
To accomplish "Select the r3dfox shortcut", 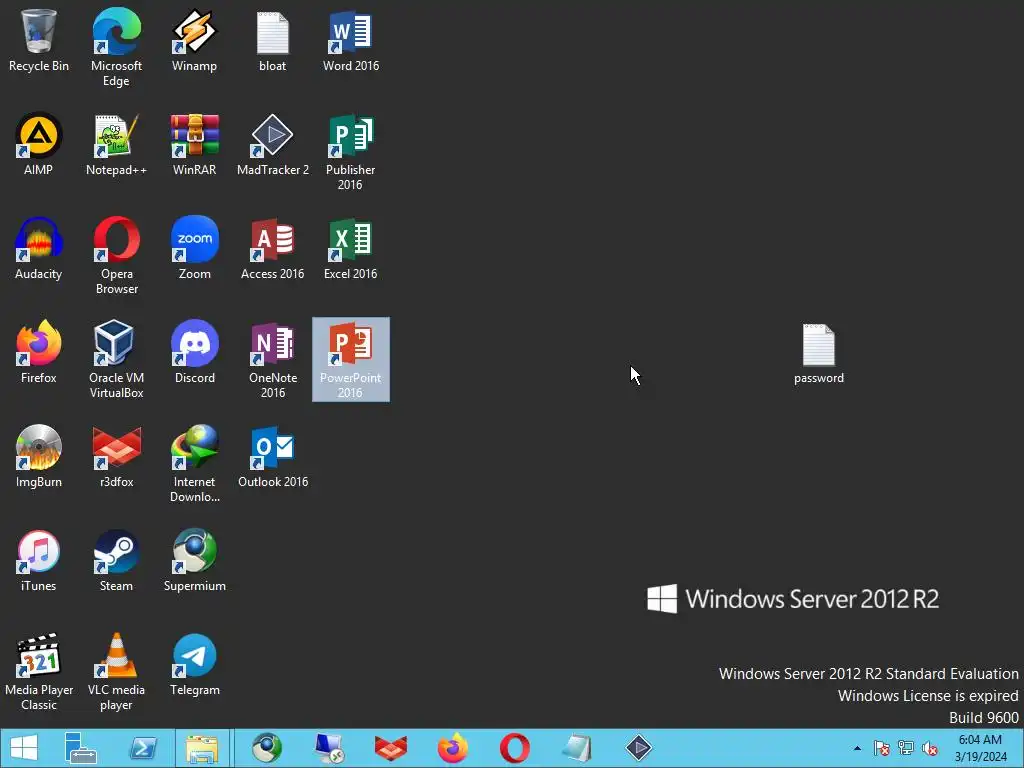I will click(x=116, y=456).
